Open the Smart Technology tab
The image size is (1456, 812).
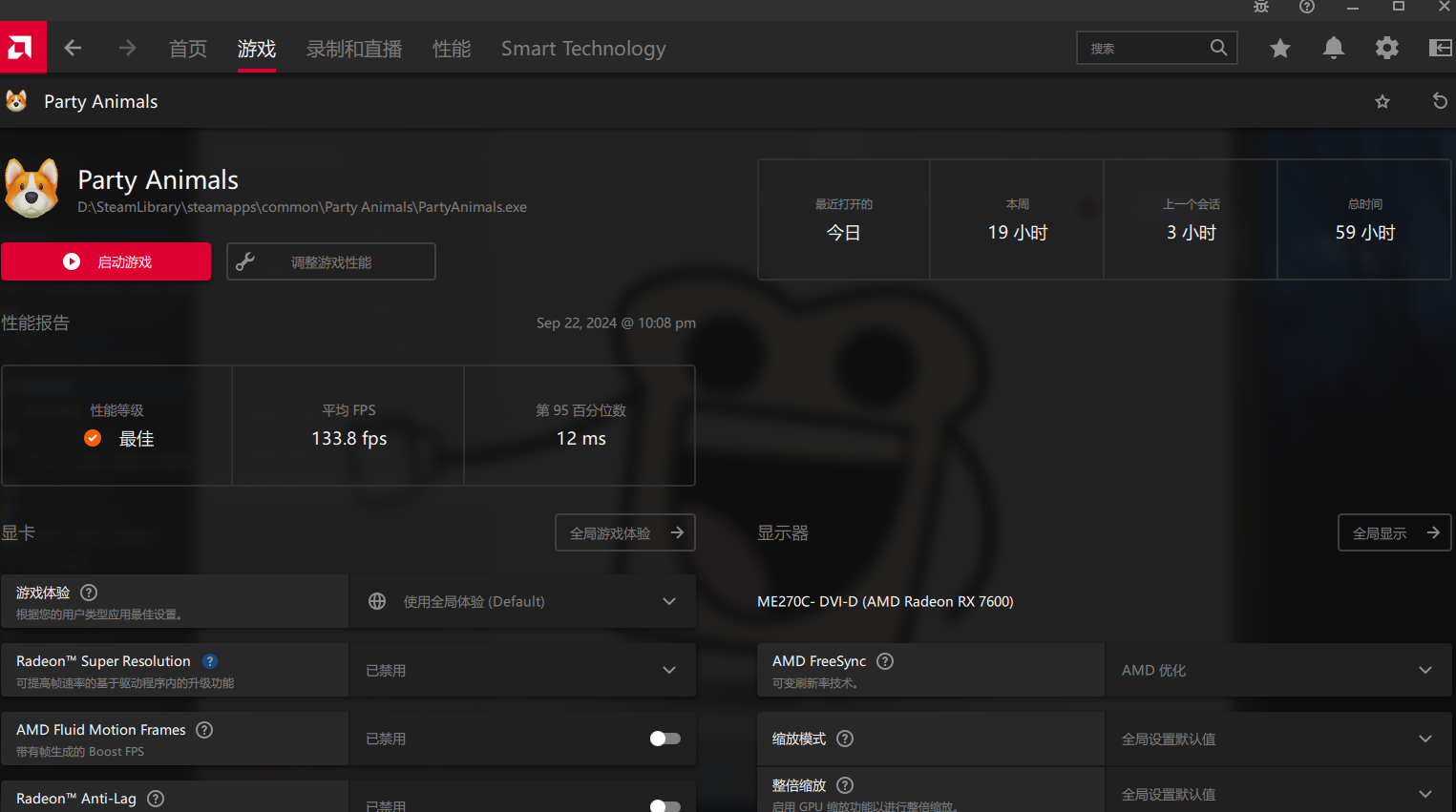(x=583, y=49)
